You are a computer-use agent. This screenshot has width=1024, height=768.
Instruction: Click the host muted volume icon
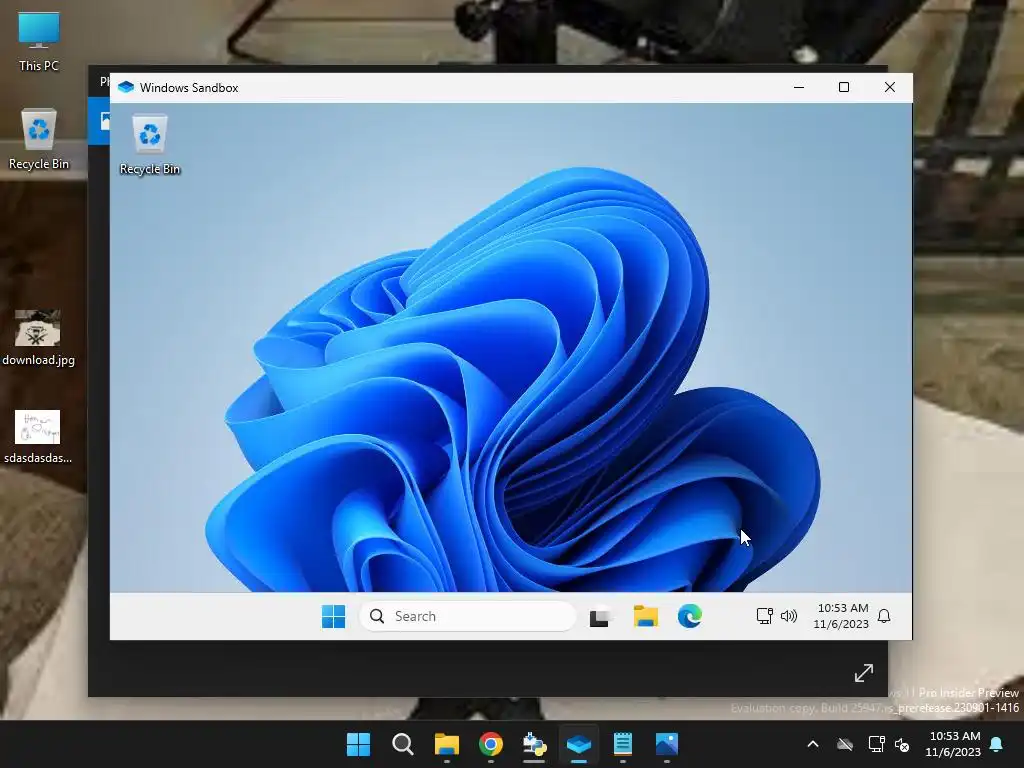[902, 744]
